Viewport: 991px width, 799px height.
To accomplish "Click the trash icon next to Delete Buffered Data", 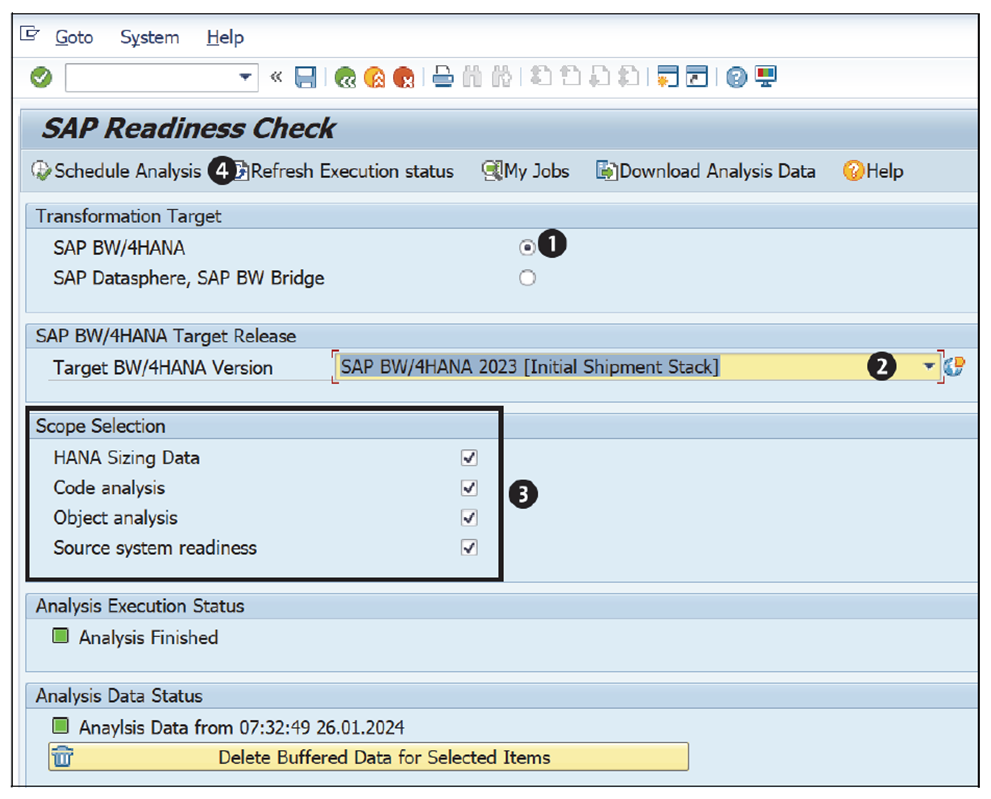I will 62,757.
